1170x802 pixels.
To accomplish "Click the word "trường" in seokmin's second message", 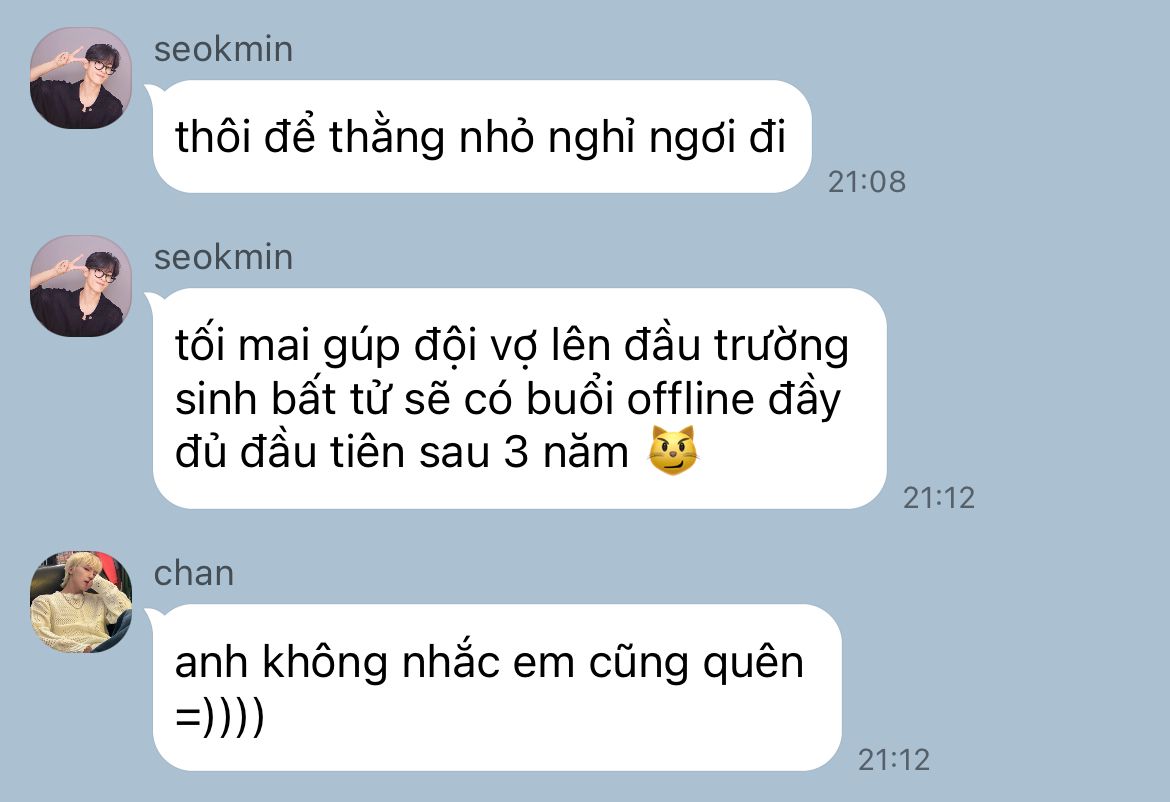I will click(781, 346).
